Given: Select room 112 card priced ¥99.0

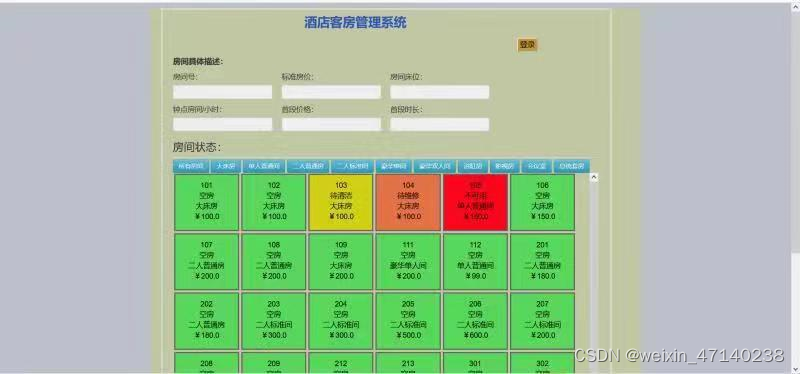Looking at the screenshot, I should [x=476, y=261].
